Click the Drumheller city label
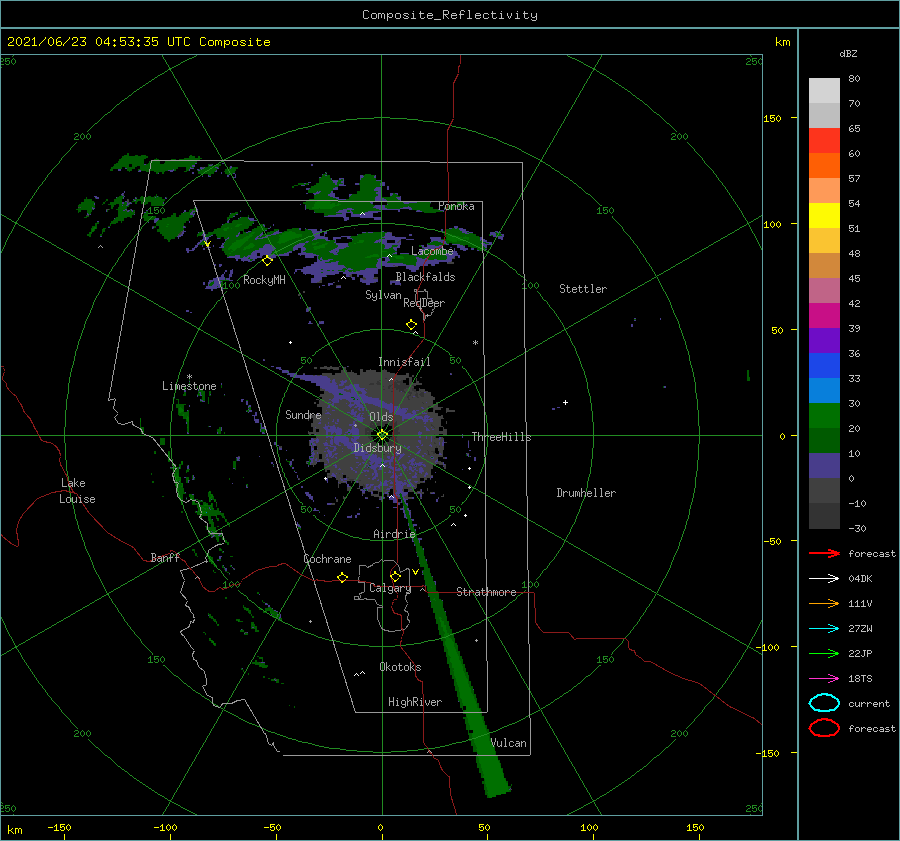900x841 pixels. point(586,493)
